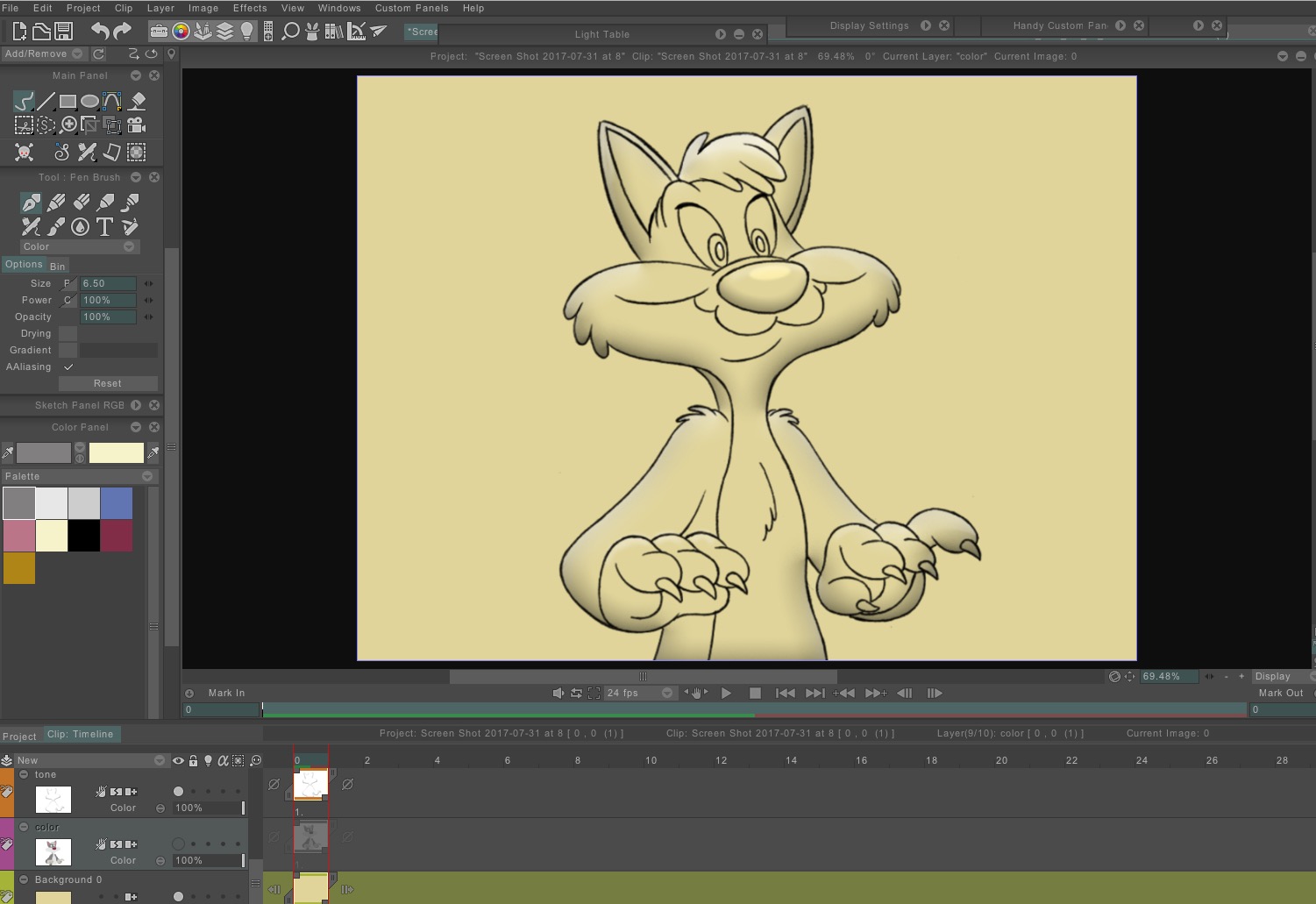Toggle the layers stack panel in toolbar
Viewport: 1316px width, 904px height.
pos(225,32)
